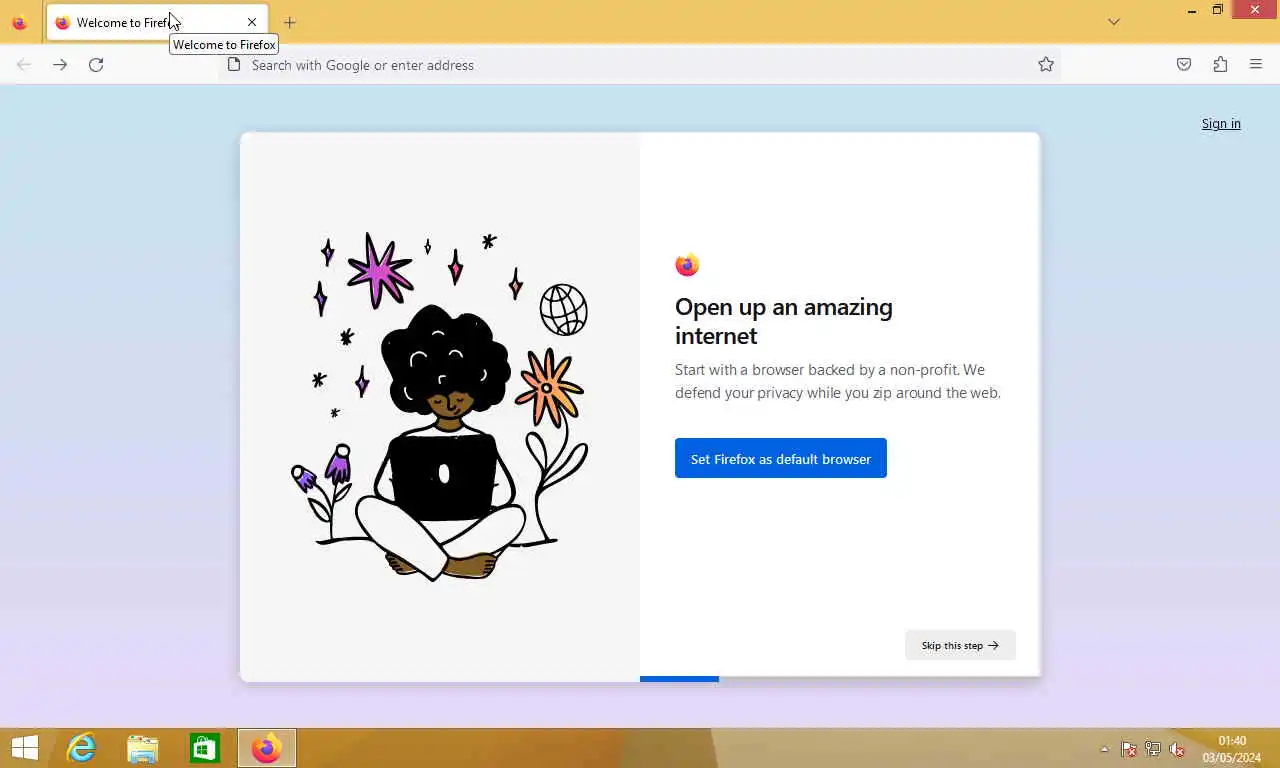Focus the Search with Google address bar
The image size is (1280, 768).
640,65
